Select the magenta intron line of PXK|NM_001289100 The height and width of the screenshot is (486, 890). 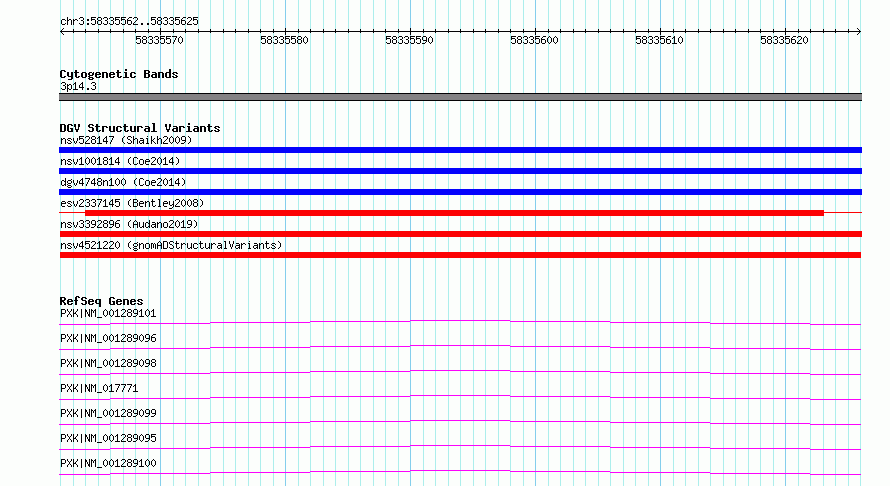[460, 471]
